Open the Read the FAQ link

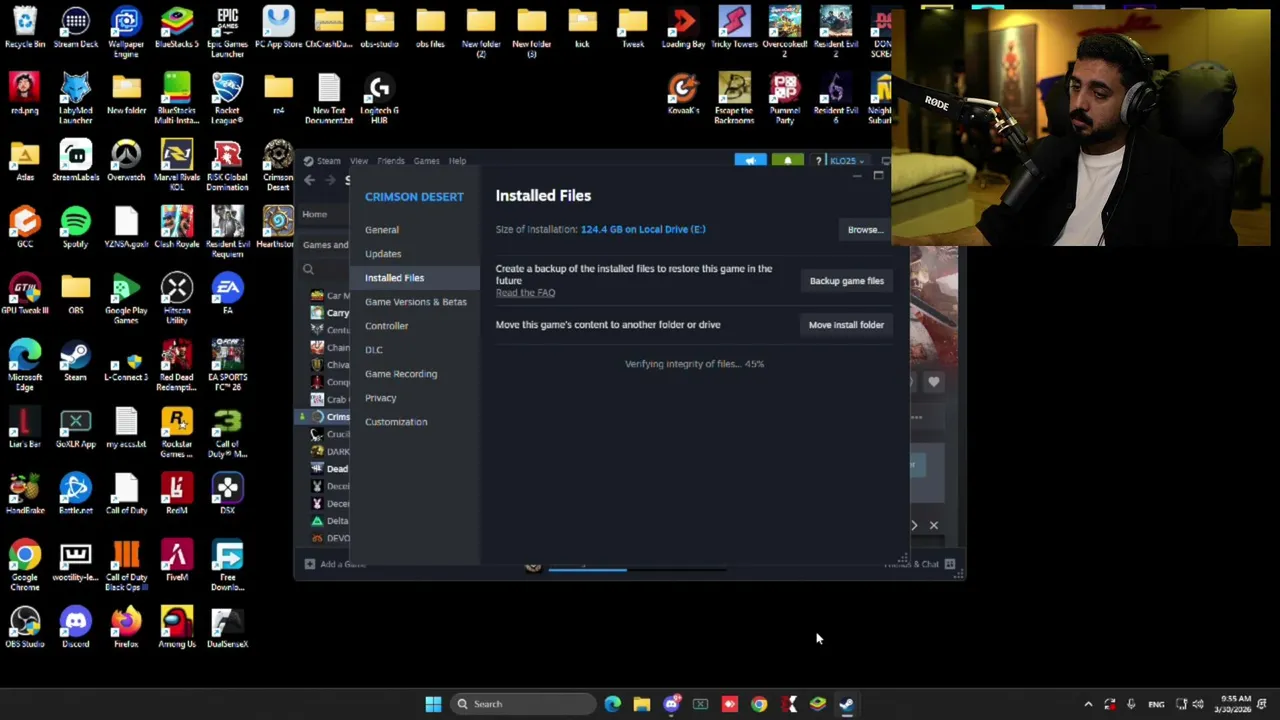tap(525, 293)
